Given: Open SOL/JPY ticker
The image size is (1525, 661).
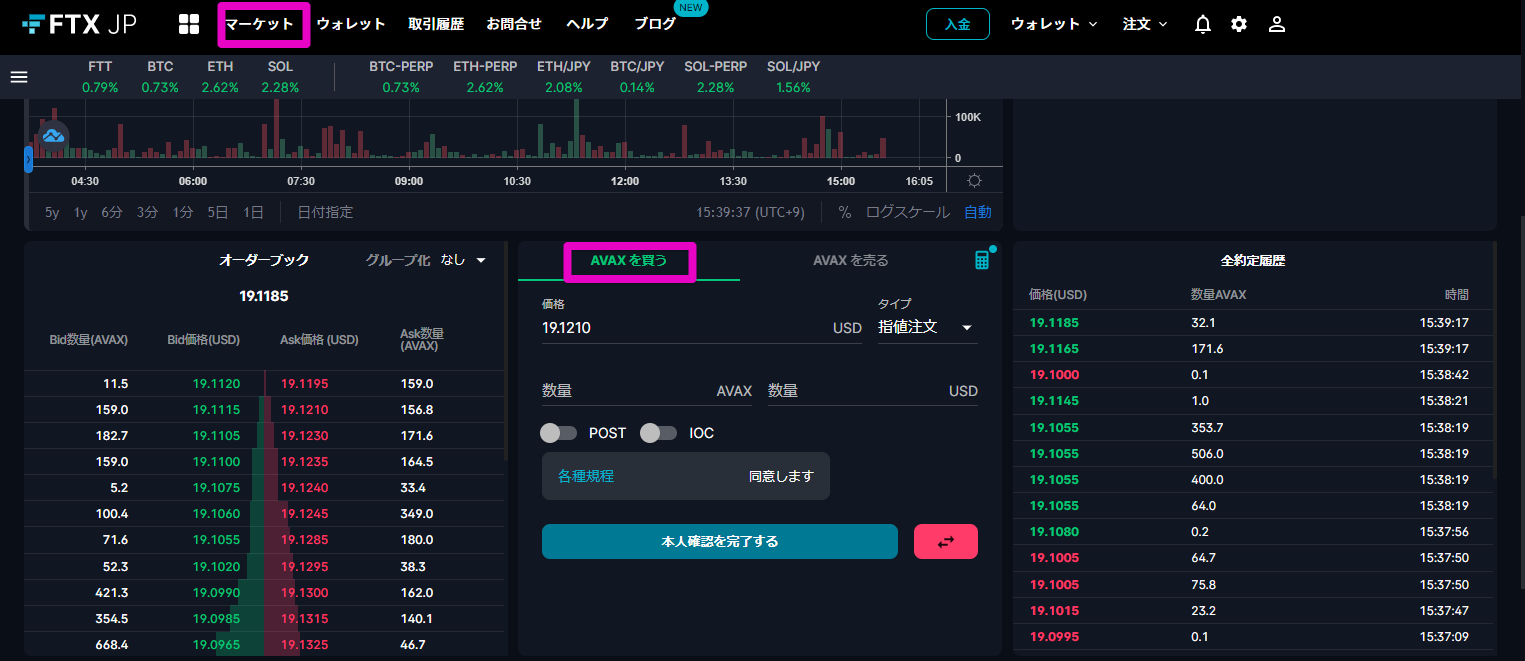Looking at the screenshot, I should 793,77.
